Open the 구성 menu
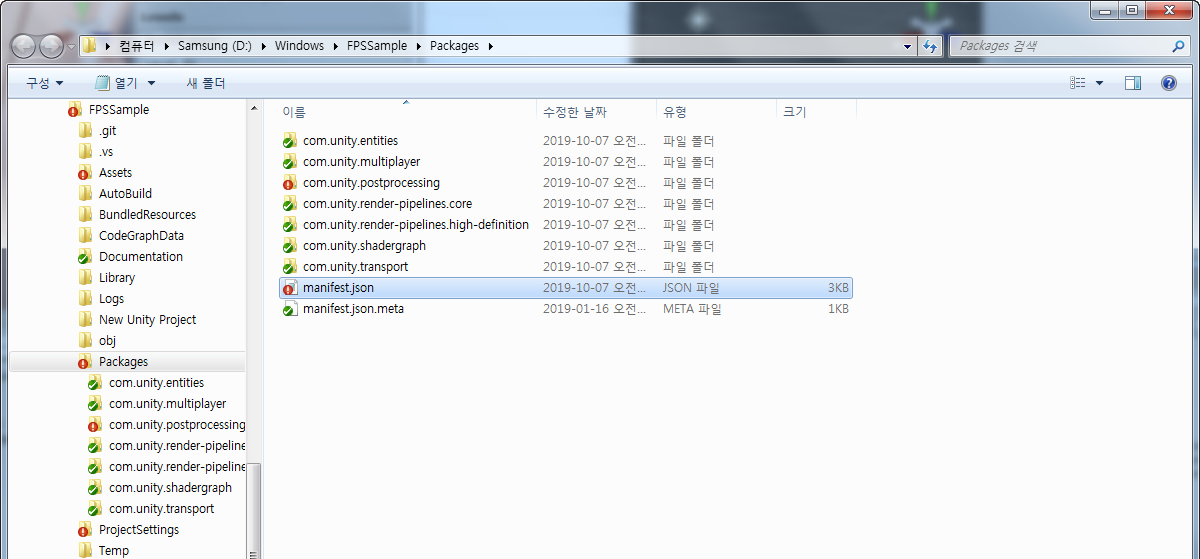This screenshot has height=559, width=1200. click(x=45, y=83)
